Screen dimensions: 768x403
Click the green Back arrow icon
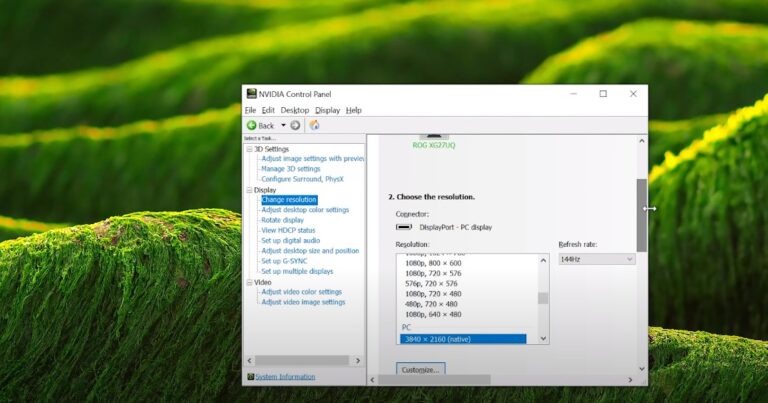252,125
